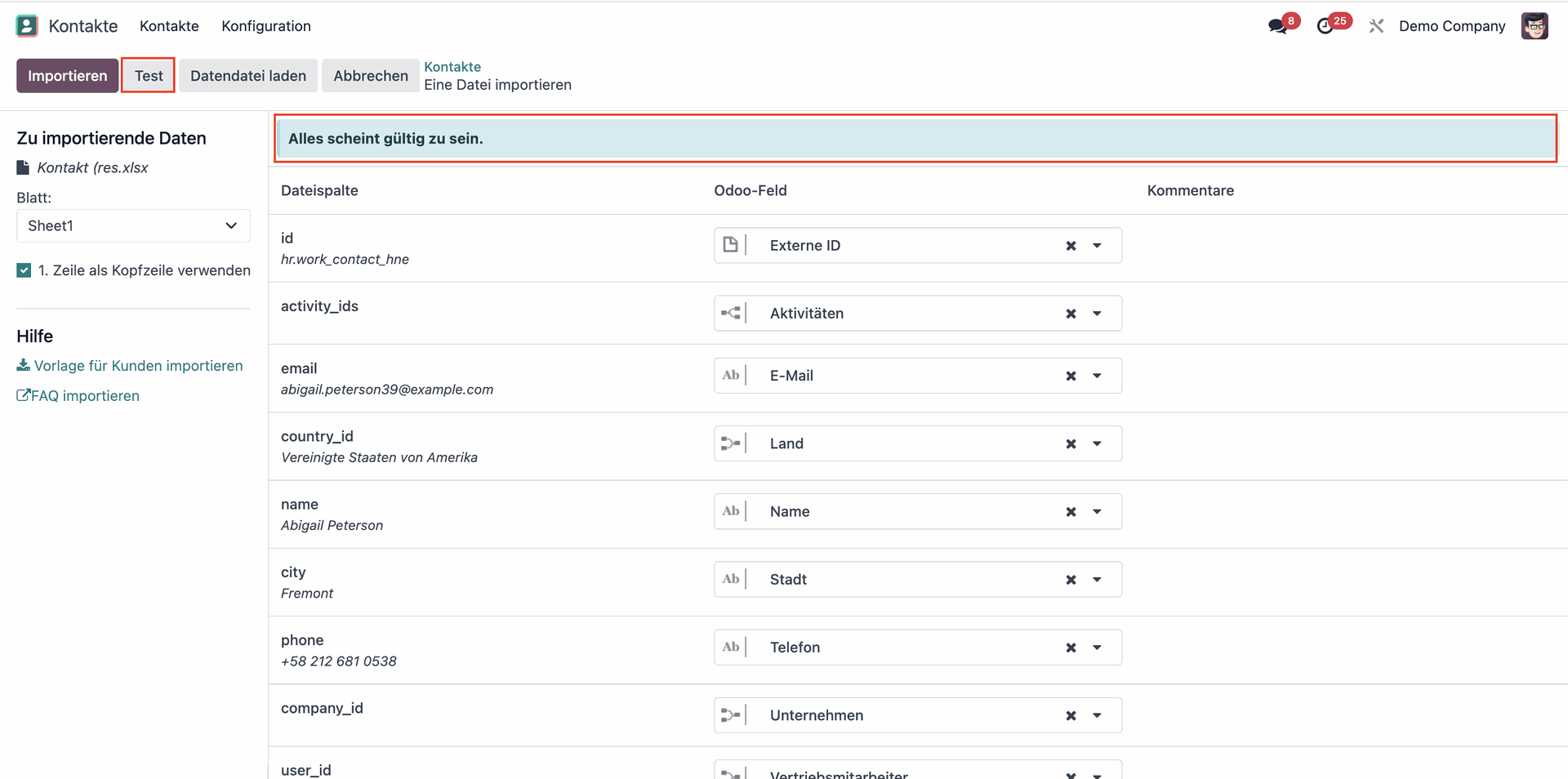
Task: Uncheck 1. Zeile als Kopfzeile verwenden
Action: [x=24, y=269]
